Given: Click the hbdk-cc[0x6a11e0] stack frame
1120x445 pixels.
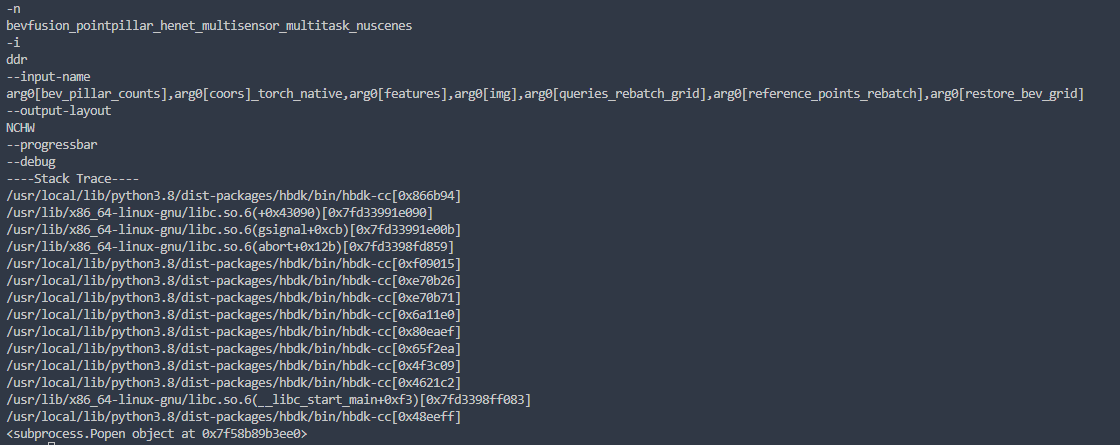Looking at the screenshot, I should pyautogui.click(x=233, y=314).
